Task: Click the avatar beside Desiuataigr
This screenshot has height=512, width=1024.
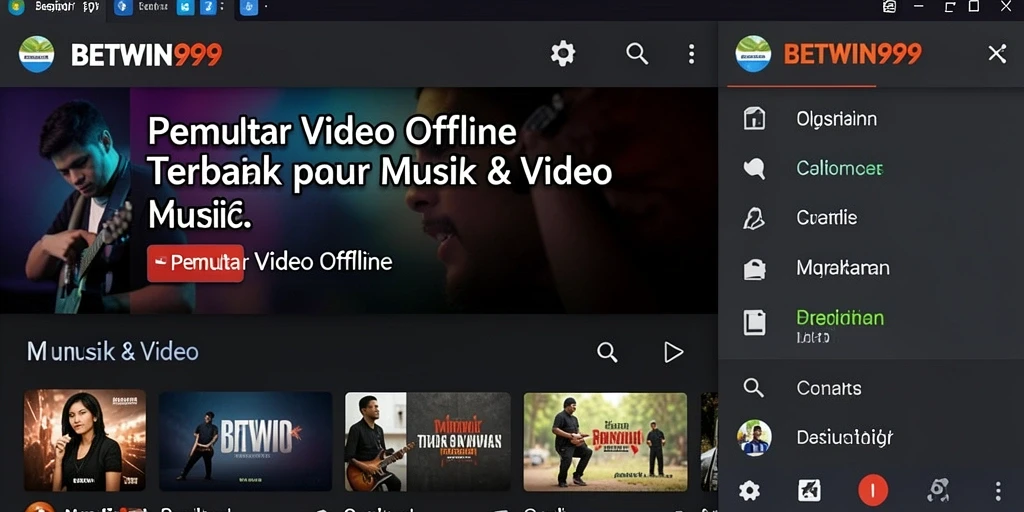Action: click(x=754, y=438)
